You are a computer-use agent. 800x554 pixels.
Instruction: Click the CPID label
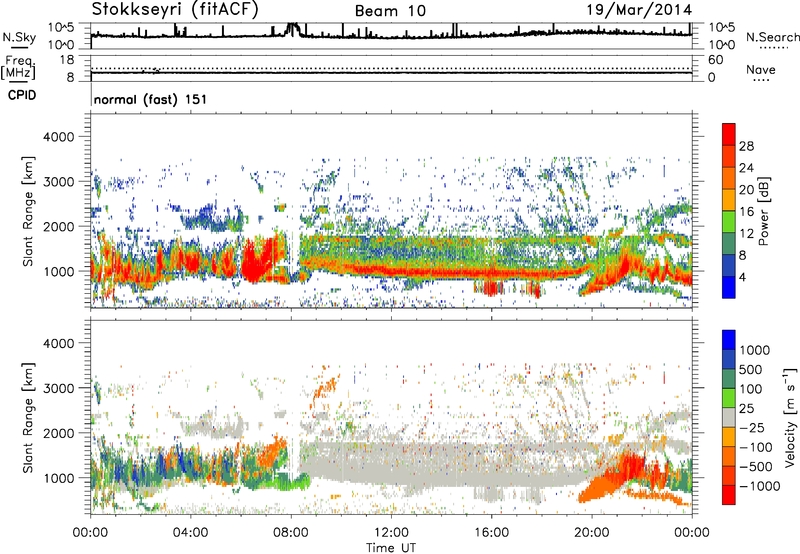pos(22,95)
